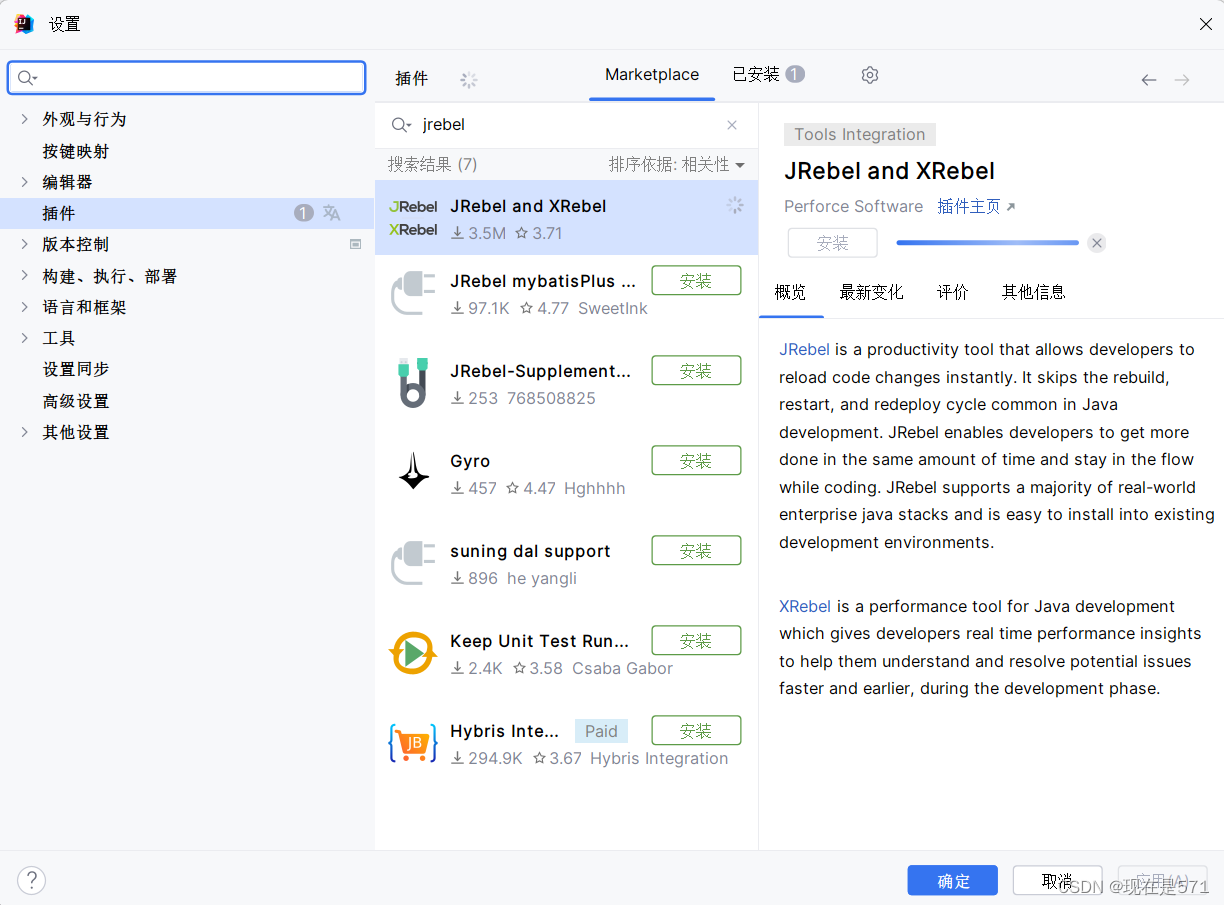Click the 确定 button

[x=953, y=881]
